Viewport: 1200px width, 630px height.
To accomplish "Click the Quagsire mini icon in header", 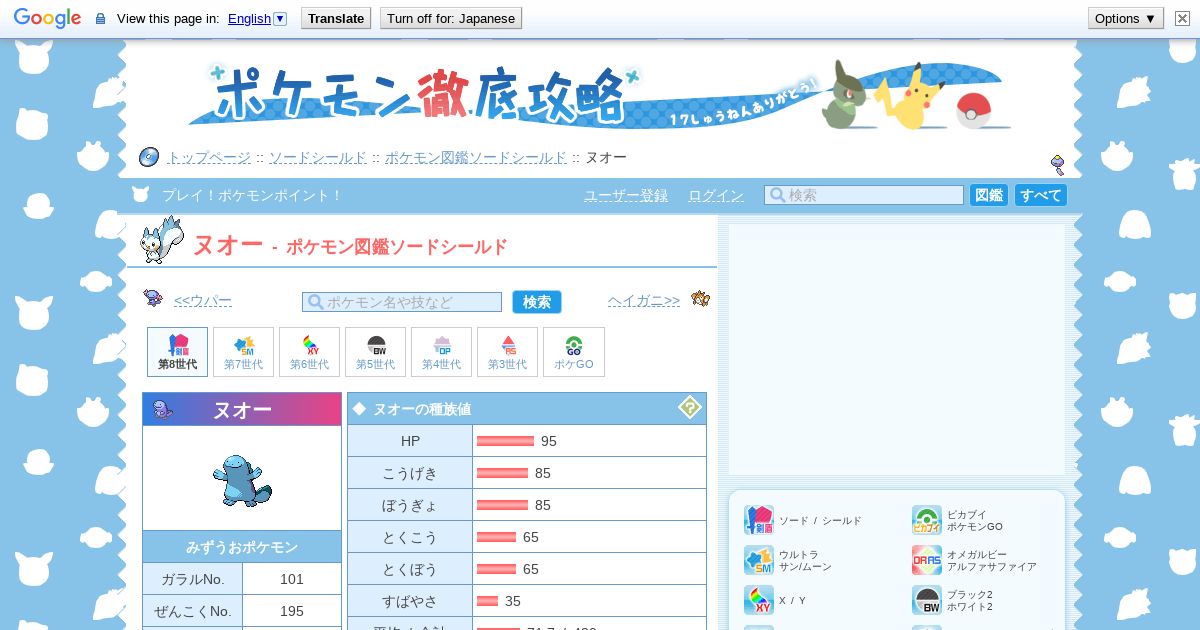I will point(163,409).
